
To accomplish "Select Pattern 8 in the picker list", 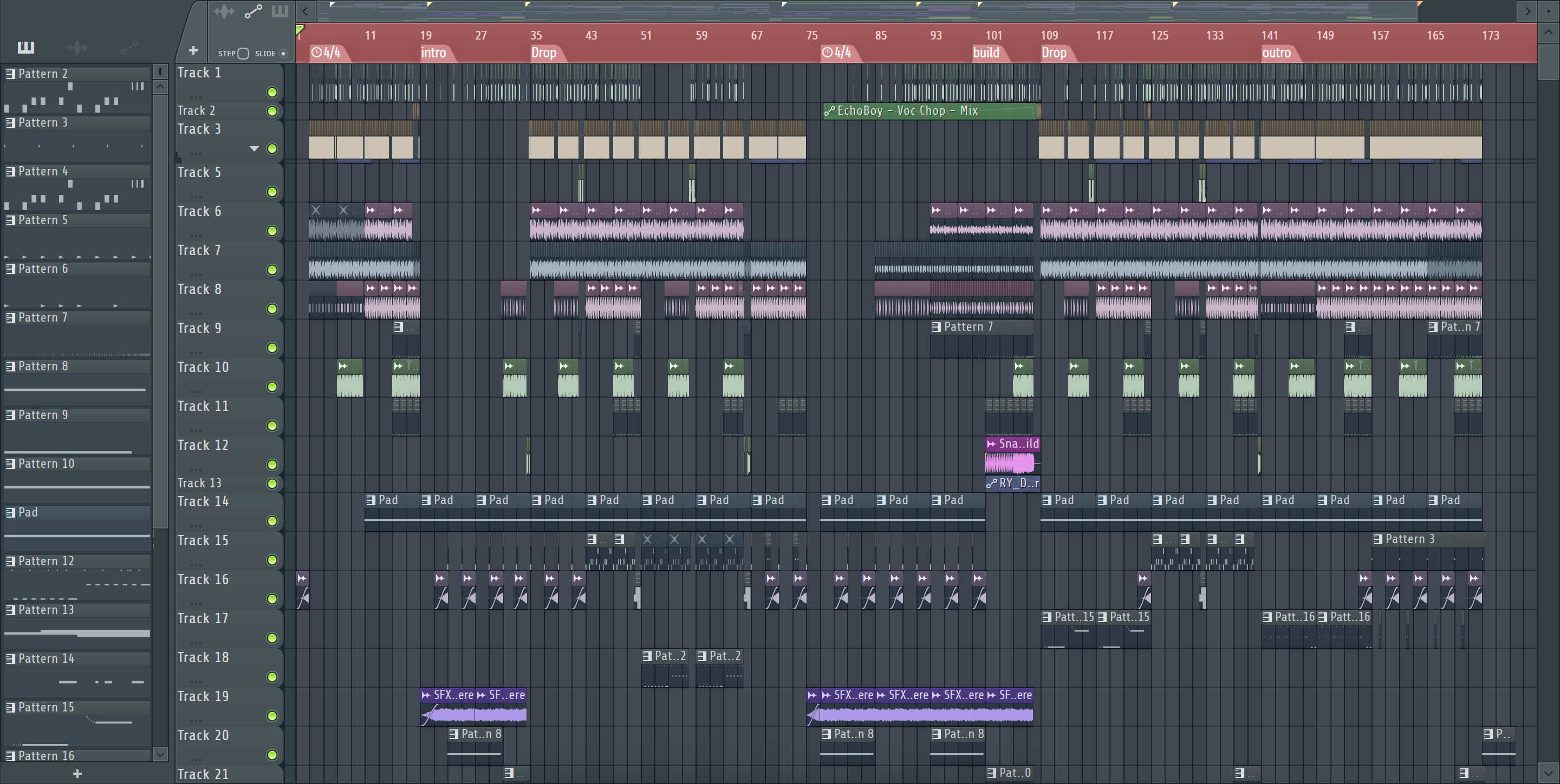I will (77, 366).
